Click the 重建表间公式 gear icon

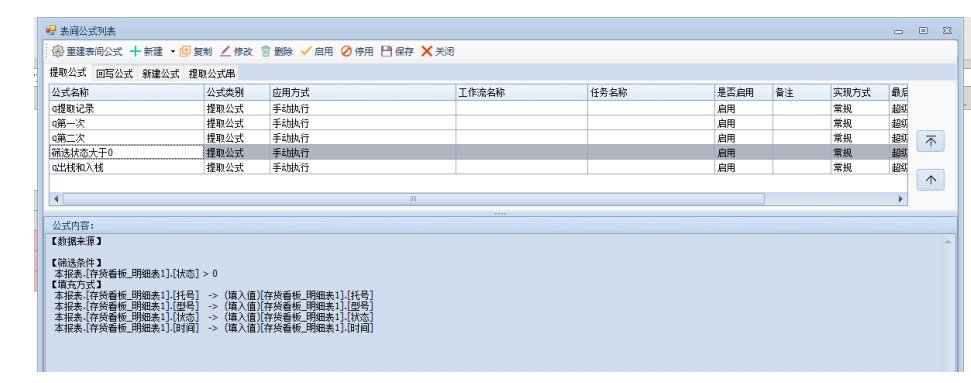point(58,51)
